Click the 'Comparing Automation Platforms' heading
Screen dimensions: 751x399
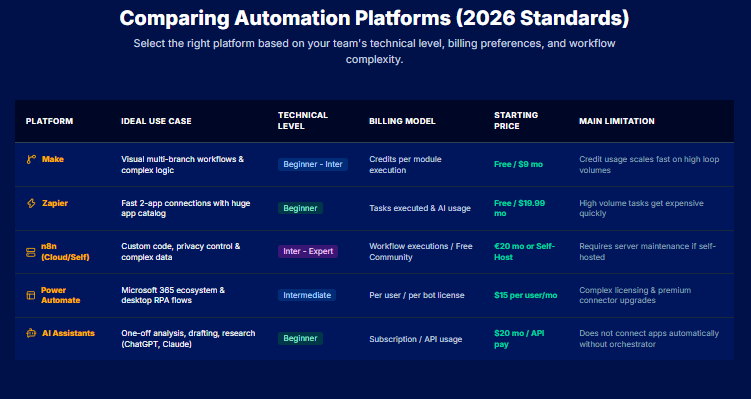pyautogui.click(x=375, y=18)
